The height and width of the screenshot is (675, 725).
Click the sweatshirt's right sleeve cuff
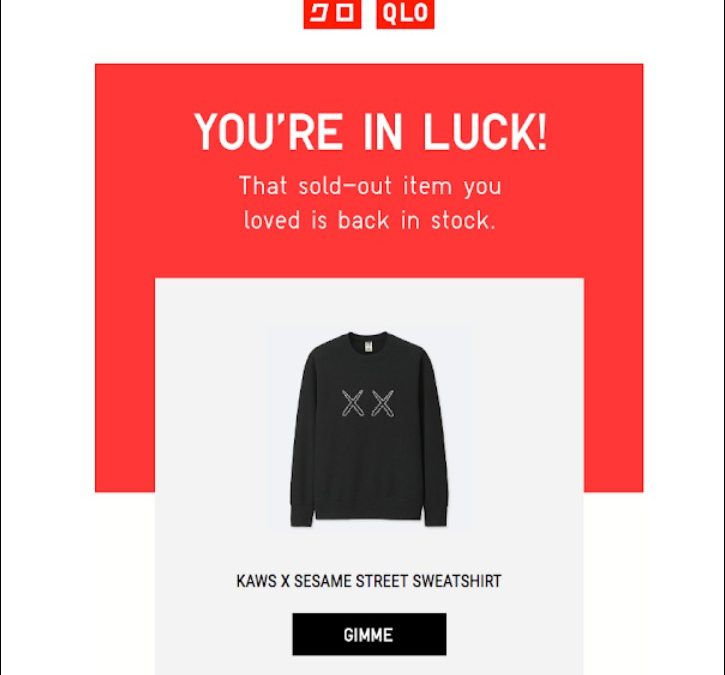coord(436,516)
